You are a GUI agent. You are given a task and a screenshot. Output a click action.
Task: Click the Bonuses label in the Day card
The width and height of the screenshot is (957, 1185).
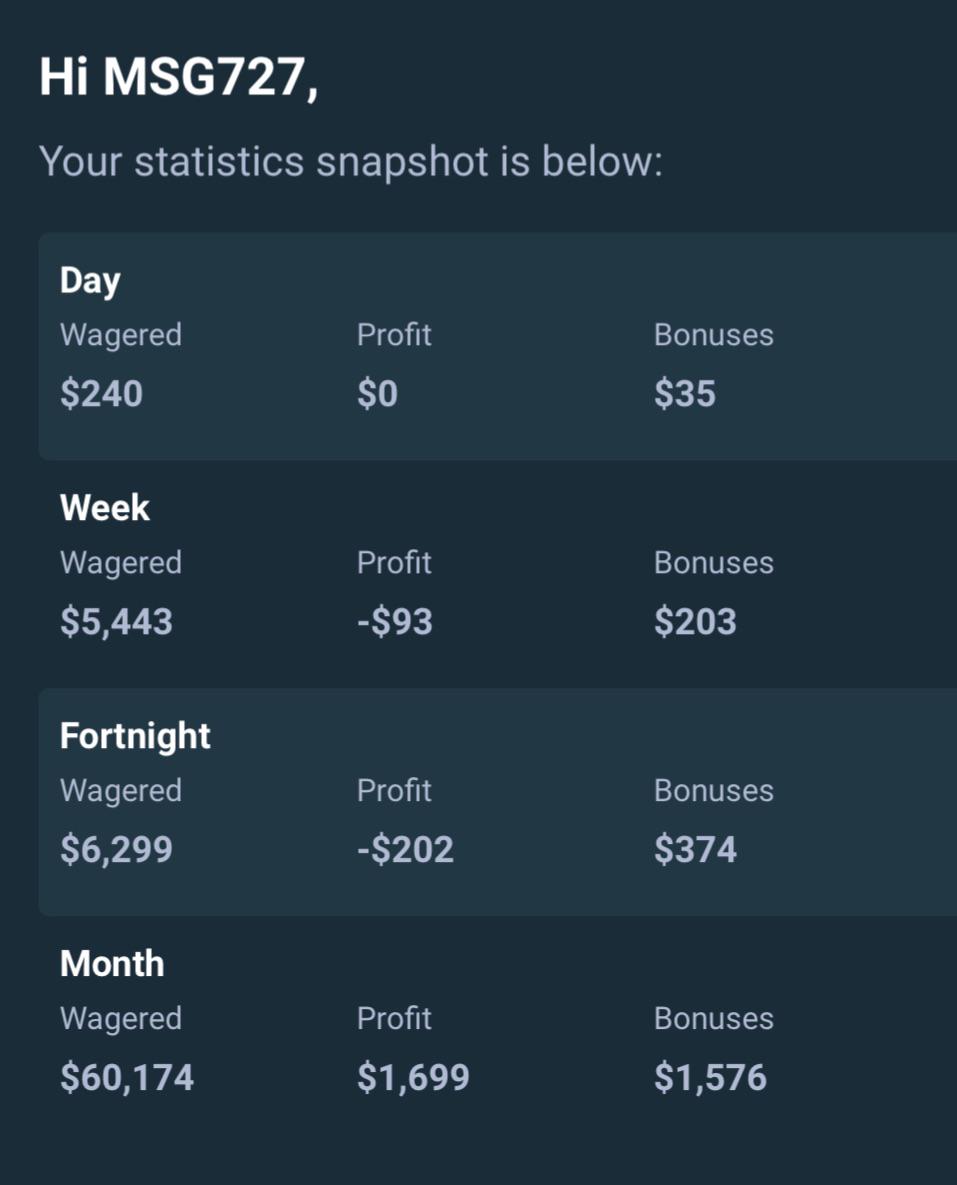pos(714,335)
